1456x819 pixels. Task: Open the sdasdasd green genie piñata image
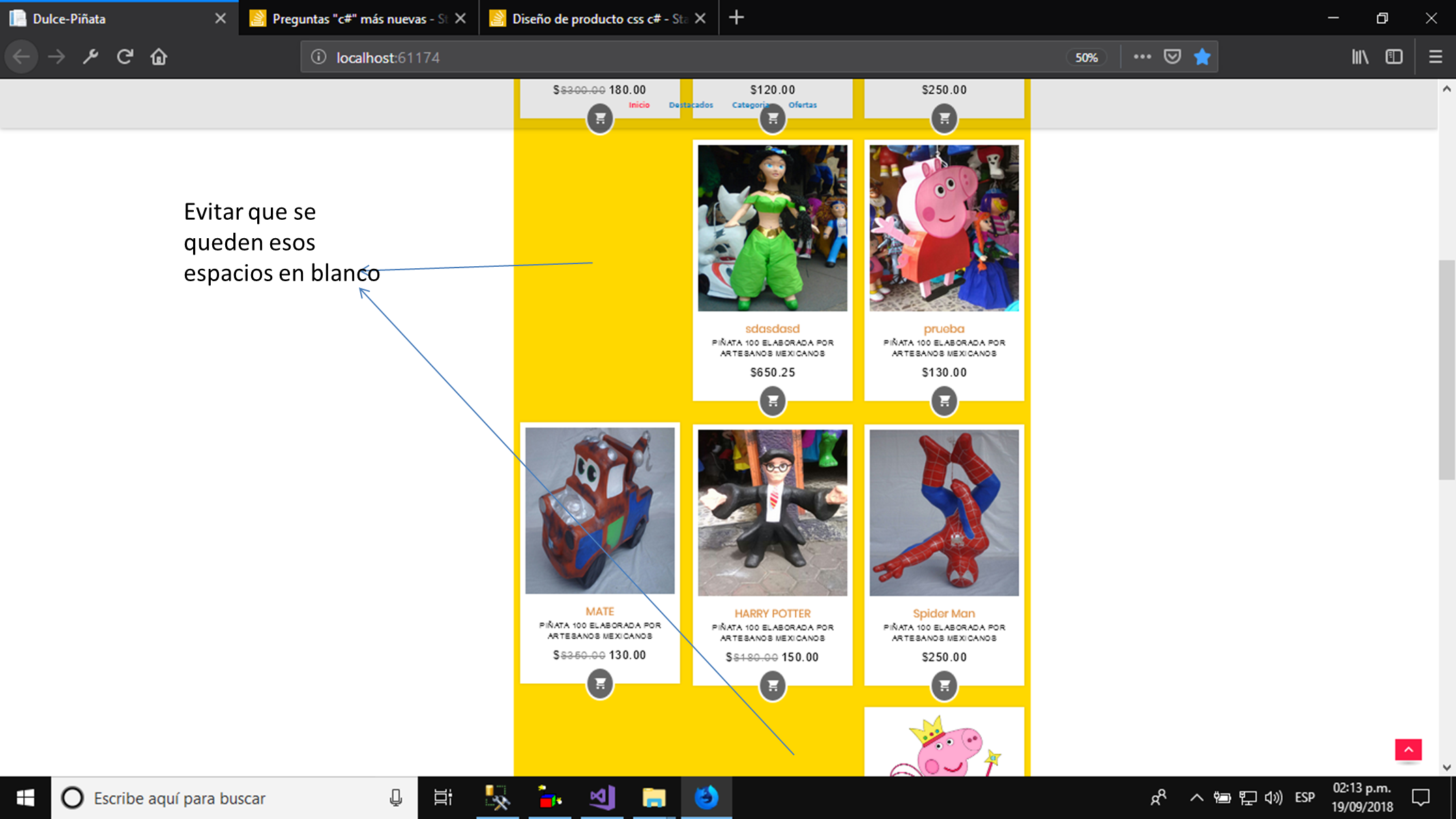click(x=772, y=228)
